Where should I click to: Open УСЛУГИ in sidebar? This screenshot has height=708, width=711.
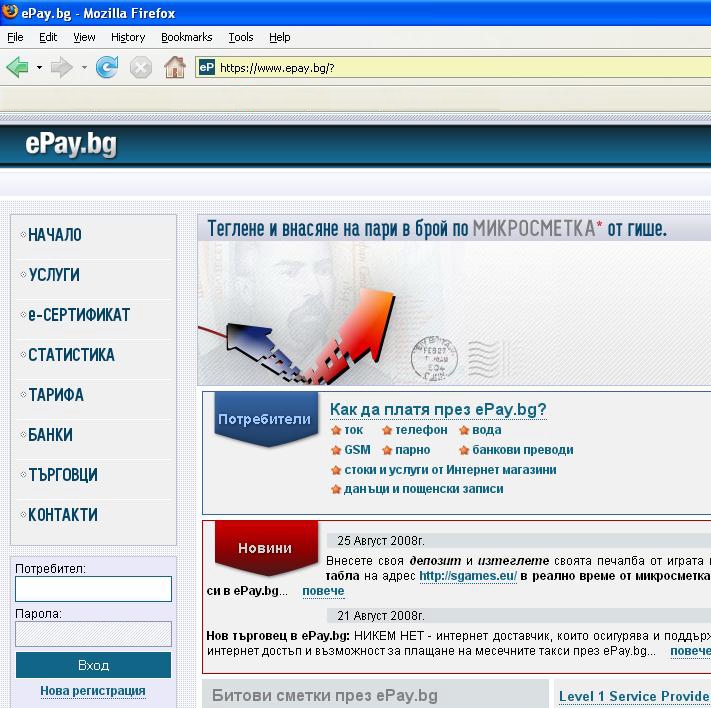coord(54,275)
